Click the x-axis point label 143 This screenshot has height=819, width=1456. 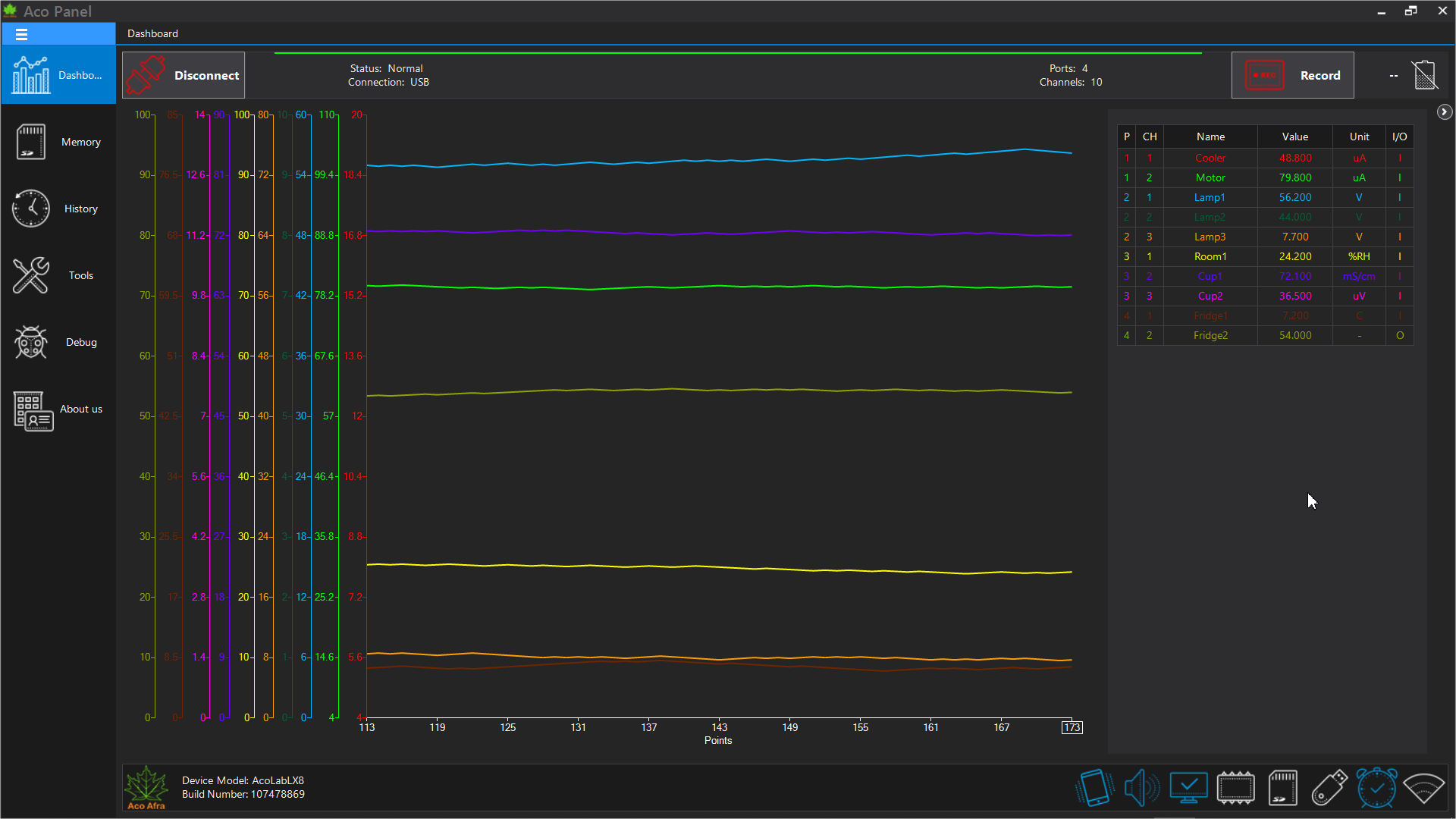(x=720, y=727)
